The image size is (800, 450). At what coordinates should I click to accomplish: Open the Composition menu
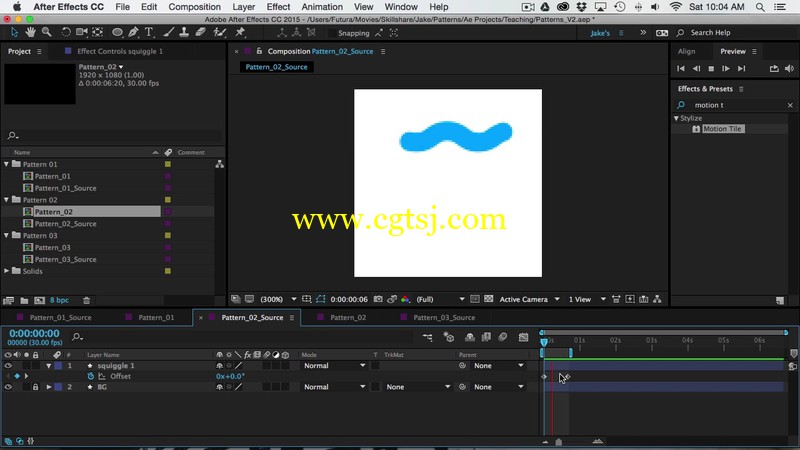(x=194, y=7)
